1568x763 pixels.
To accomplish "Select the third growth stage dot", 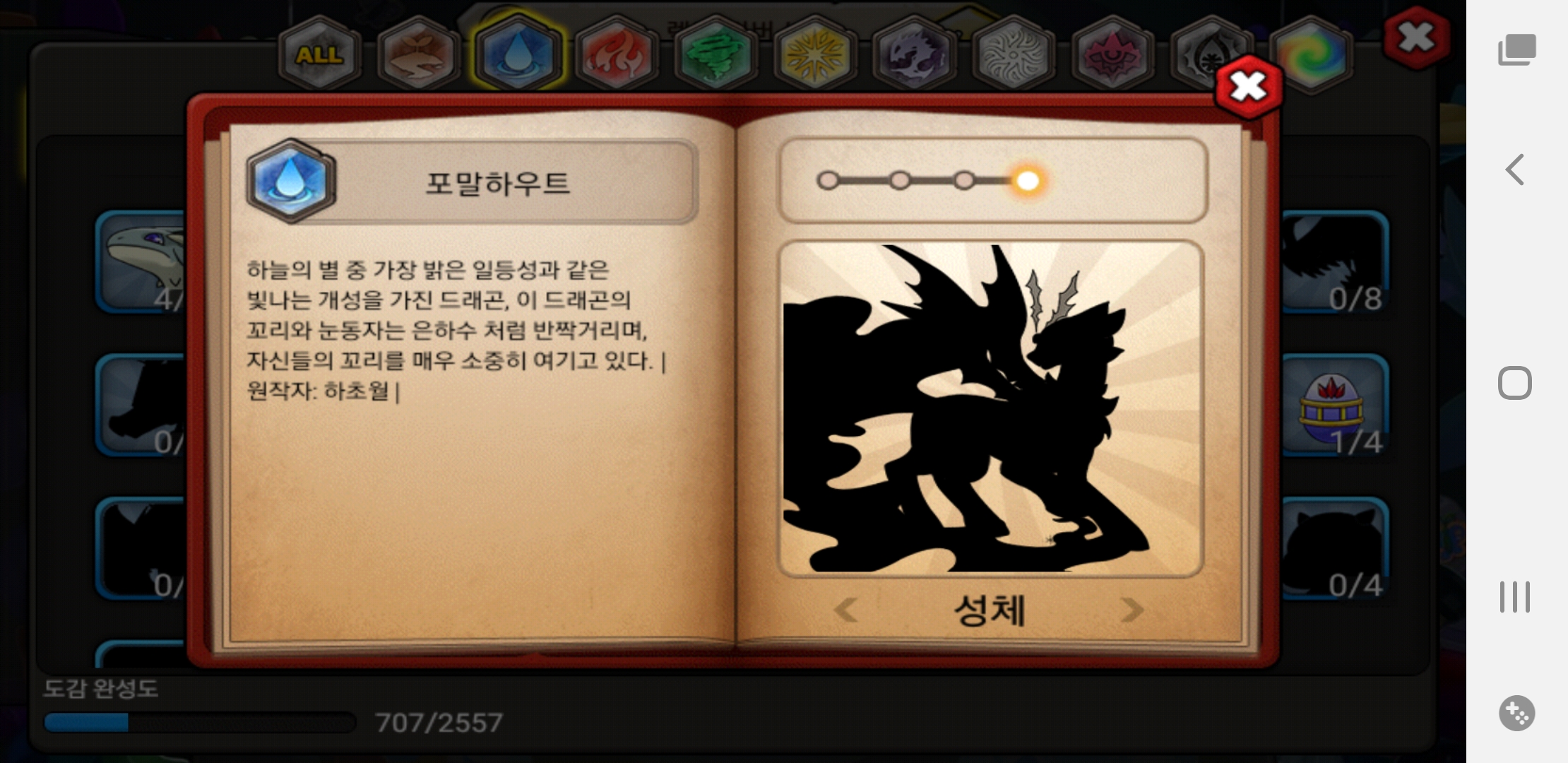I will (964, 181).
